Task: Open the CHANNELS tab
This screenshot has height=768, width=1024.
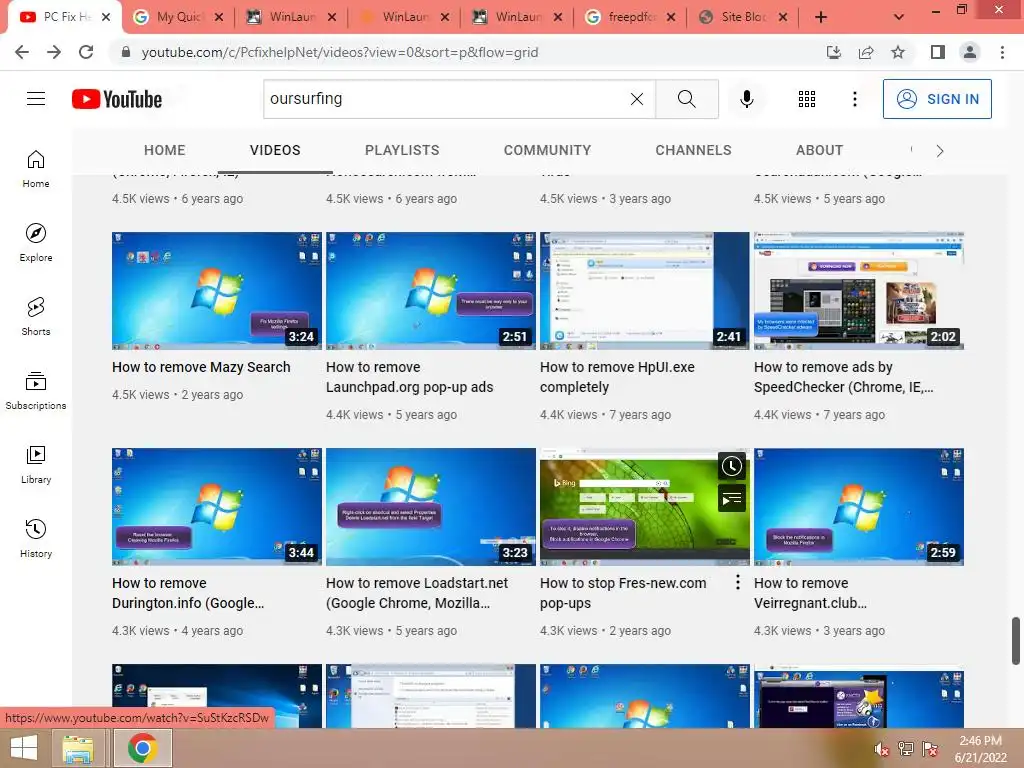Action: pyautogui.click(x=694, y=150)
